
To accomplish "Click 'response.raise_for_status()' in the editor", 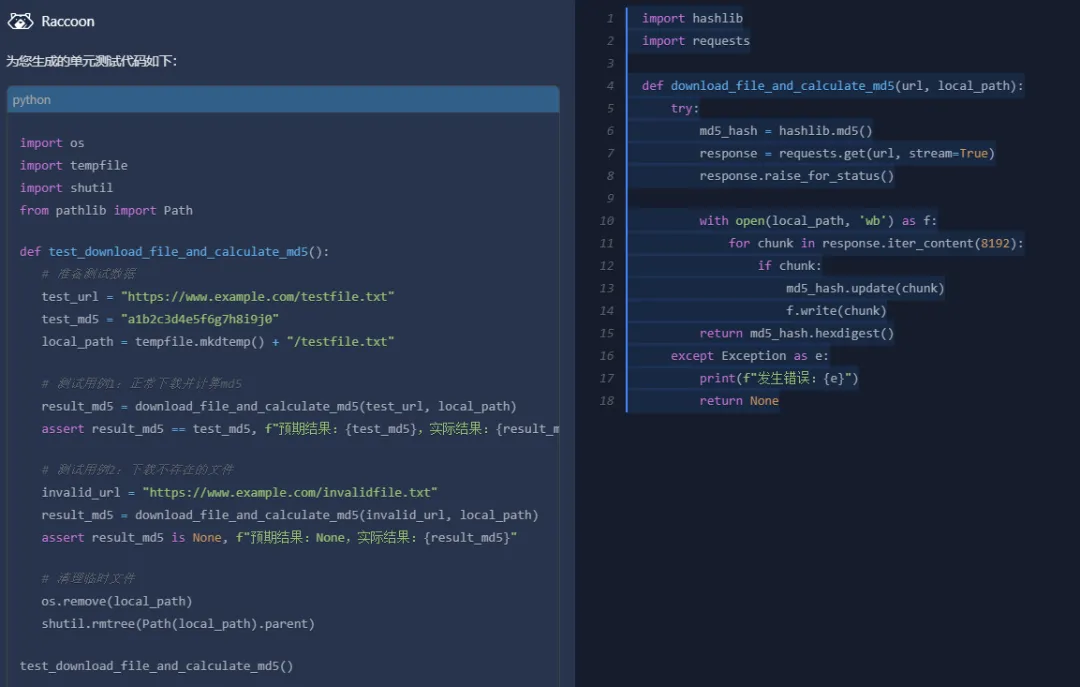I will coord(796,176).
